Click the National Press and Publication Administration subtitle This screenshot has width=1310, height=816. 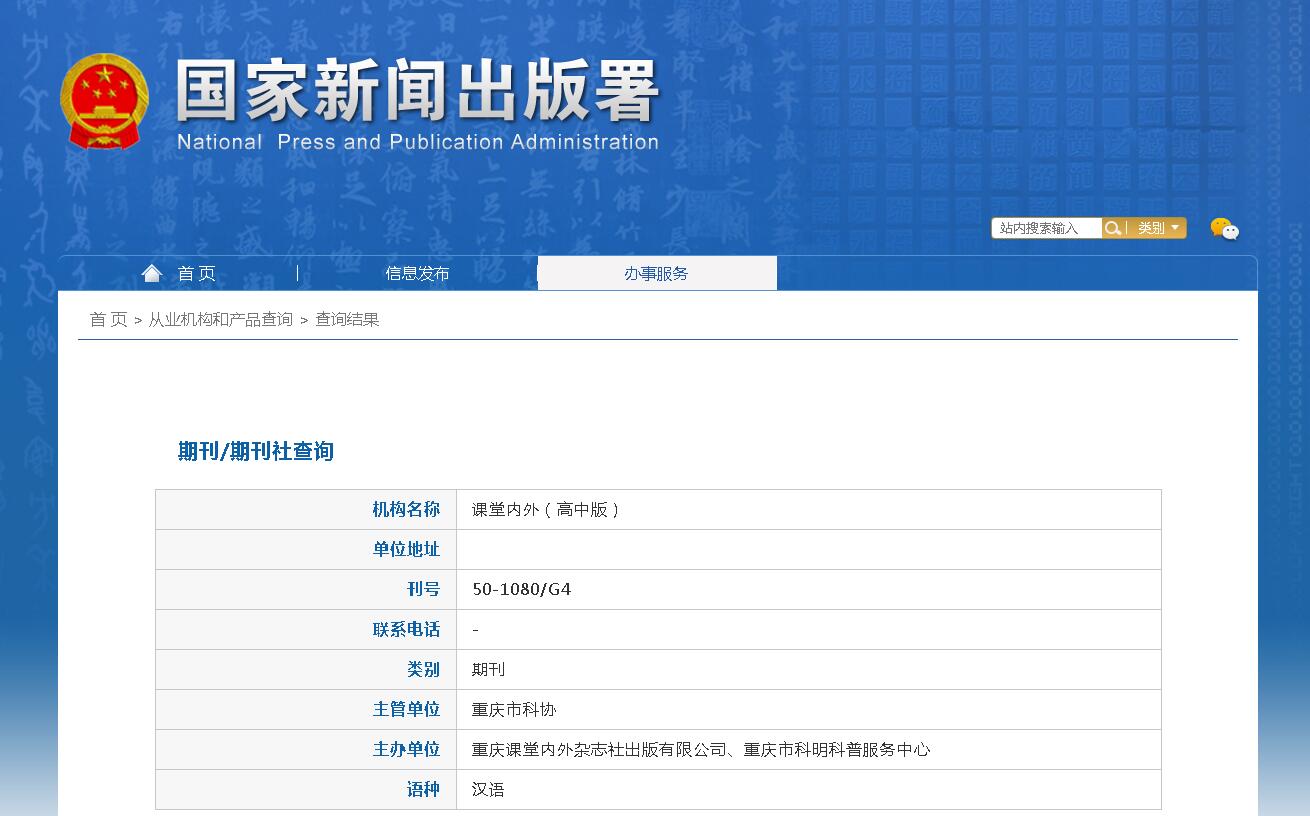(x=417, y=142)
